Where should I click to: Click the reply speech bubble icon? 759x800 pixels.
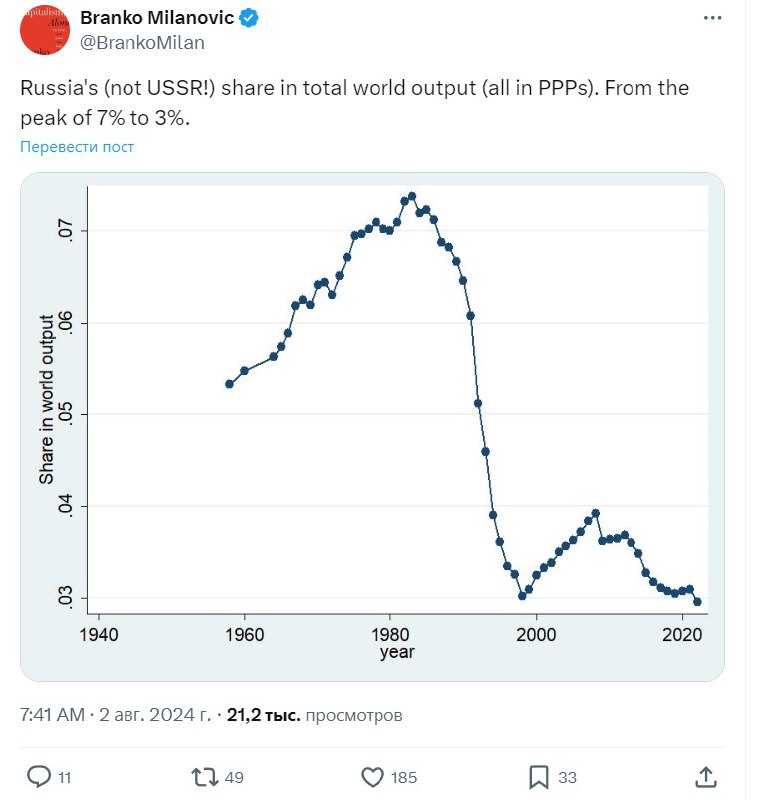click(39, 777)
